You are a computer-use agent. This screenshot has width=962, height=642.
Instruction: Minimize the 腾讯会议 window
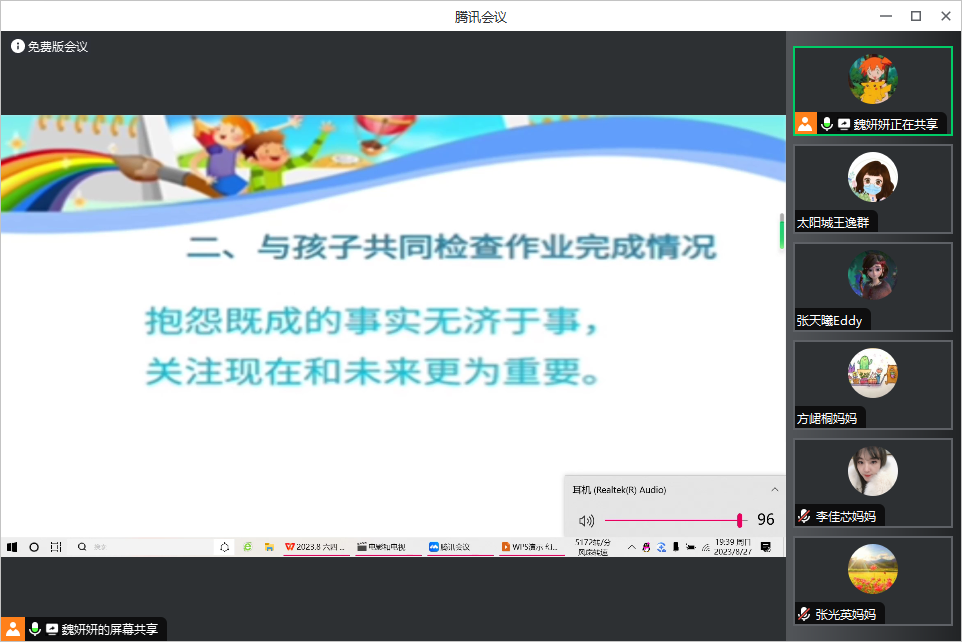886,16
